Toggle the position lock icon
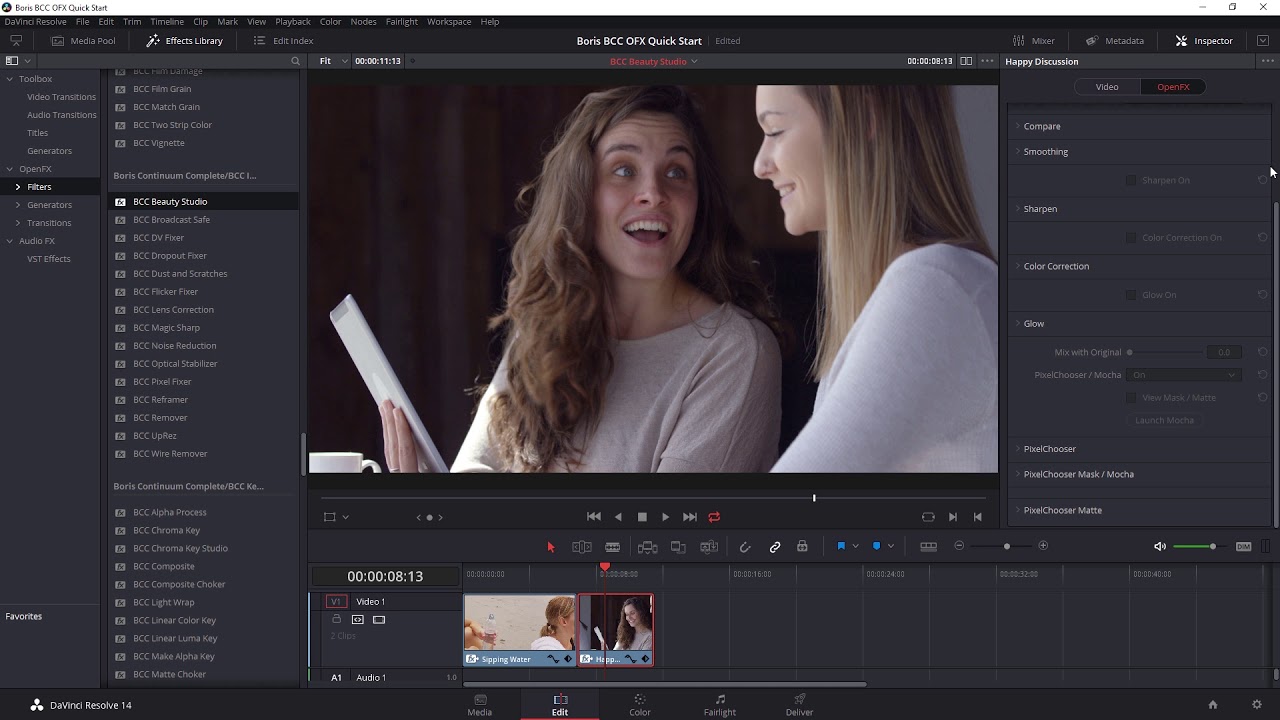 click(x=802, y=547)
